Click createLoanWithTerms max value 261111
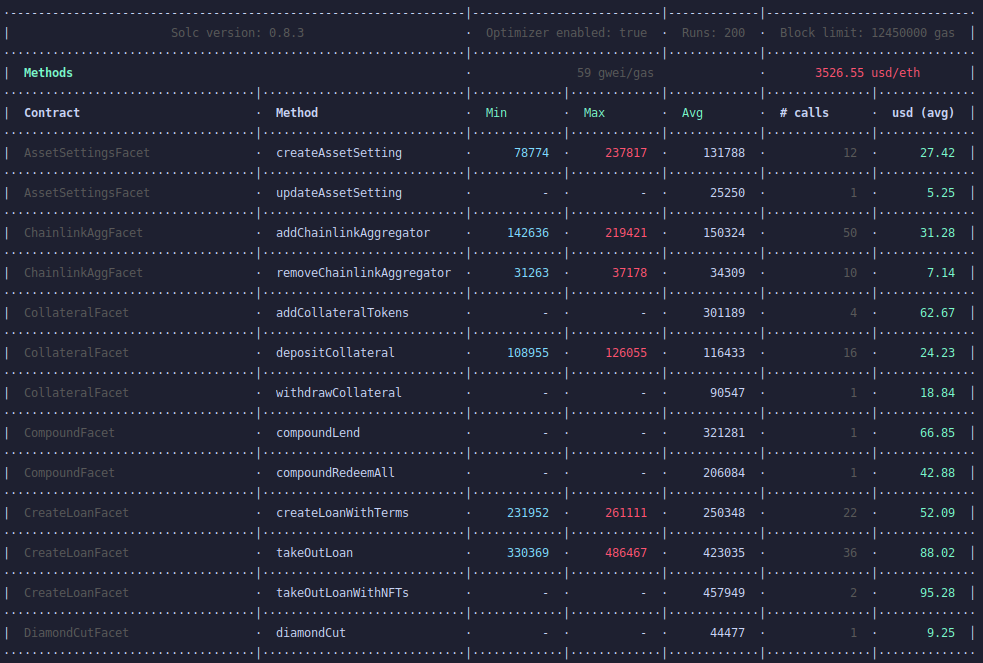This screenshot has width=983, height=663. coord(626,513)
